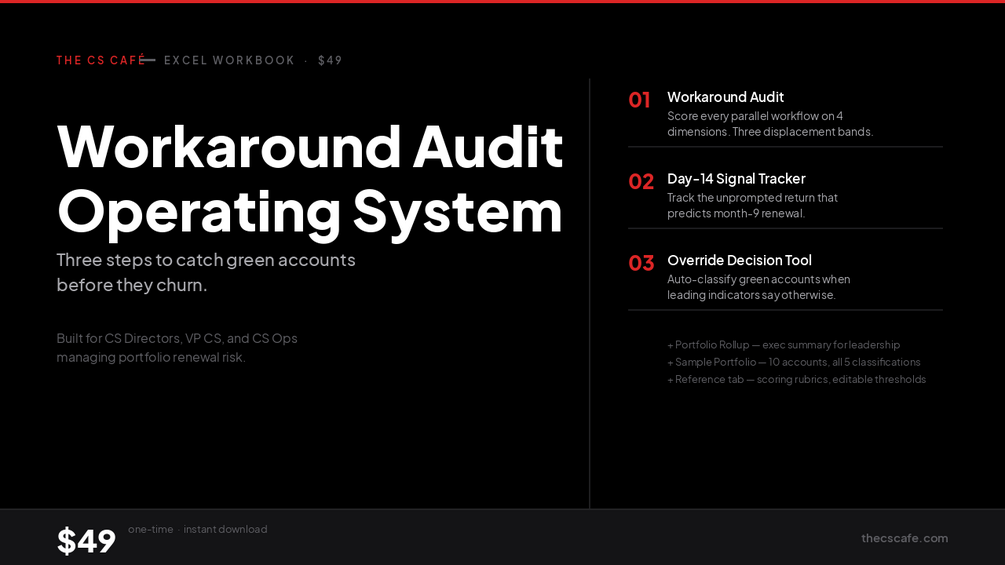Click the 'THE CS CAFÉ' brand text
This screenshot has height=565, width=1005.
[x=101, y=60]
